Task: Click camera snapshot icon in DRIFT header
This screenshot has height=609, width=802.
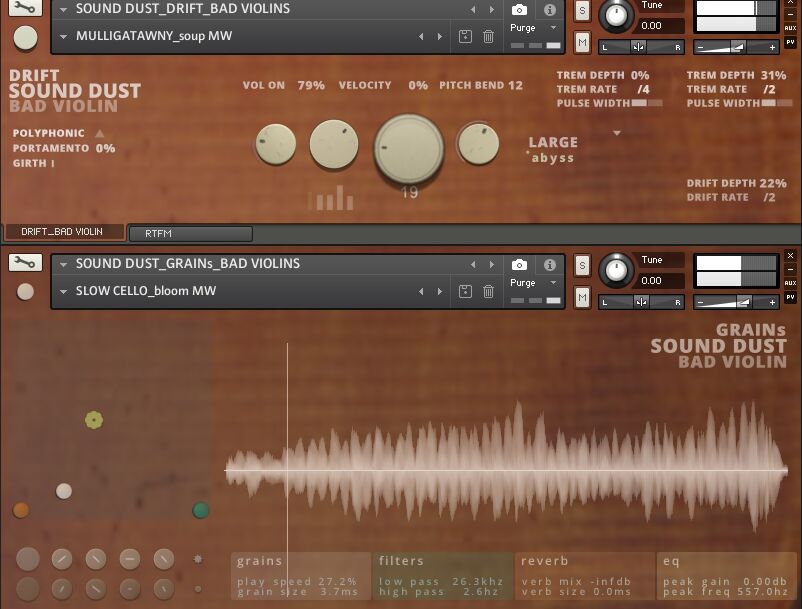Action: [x=519, y=10]
